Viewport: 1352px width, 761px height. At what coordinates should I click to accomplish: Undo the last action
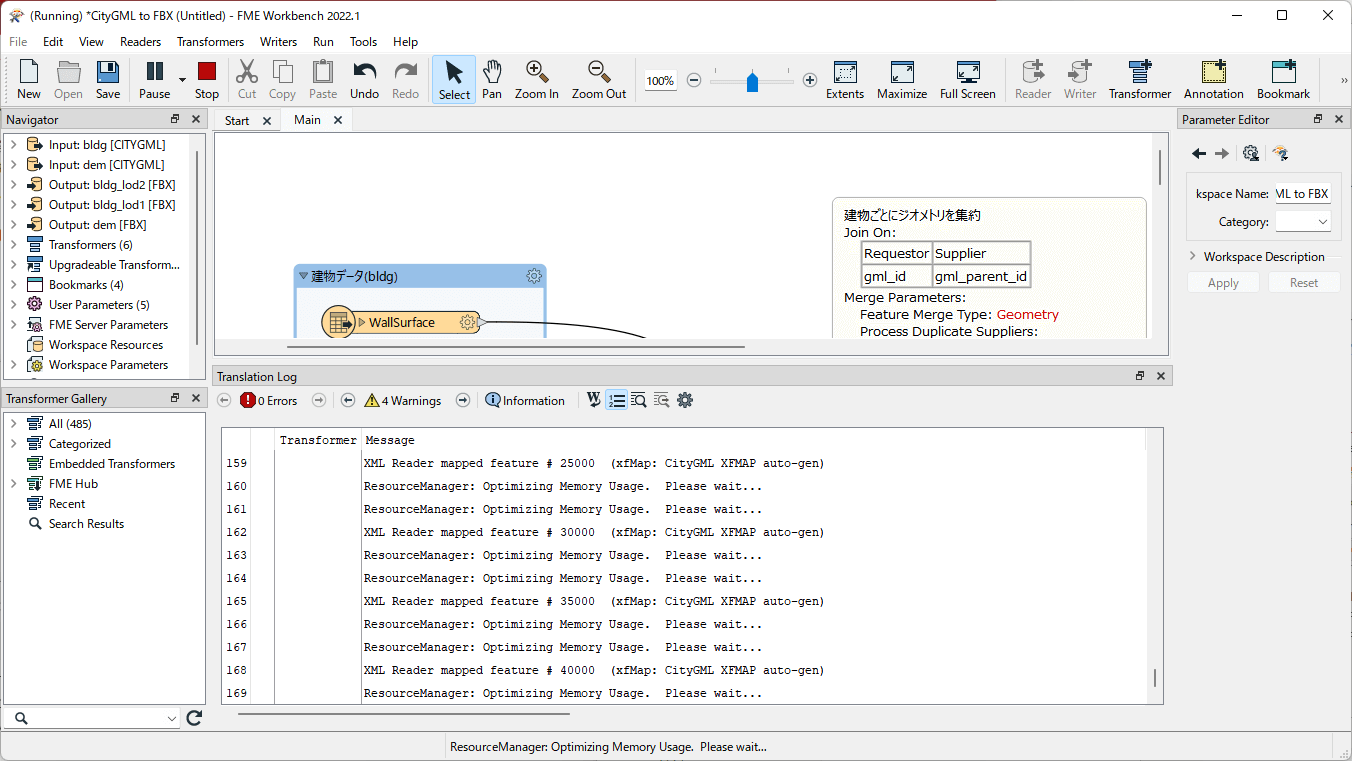[364, 80]
